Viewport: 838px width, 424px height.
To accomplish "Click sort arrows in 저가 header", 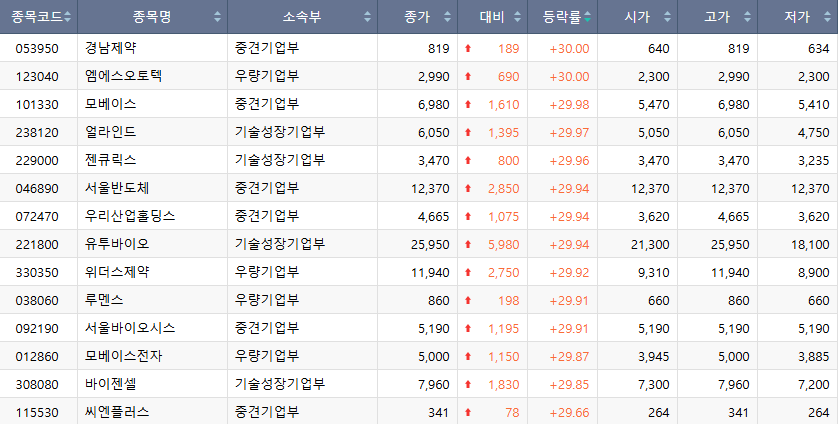I will [x=827, y=17].
